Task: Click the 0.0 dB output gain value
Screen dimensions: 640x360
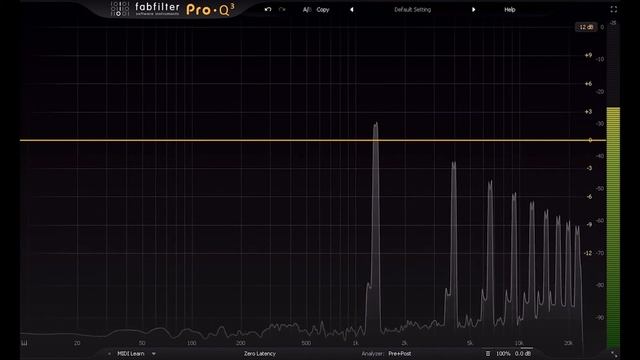Action: pos(523,353)
